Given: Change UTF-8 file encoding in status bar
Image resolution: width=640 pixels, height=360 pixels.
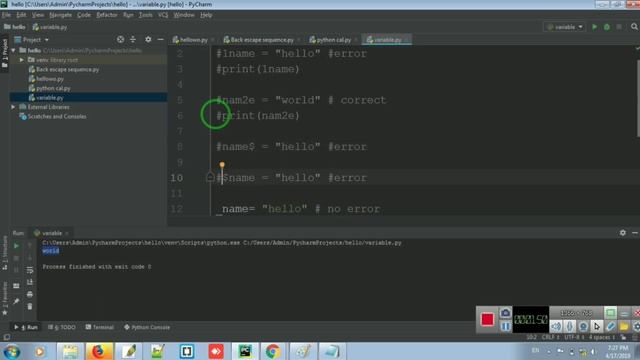Looking at the screenshot, I should click(574, 338).
